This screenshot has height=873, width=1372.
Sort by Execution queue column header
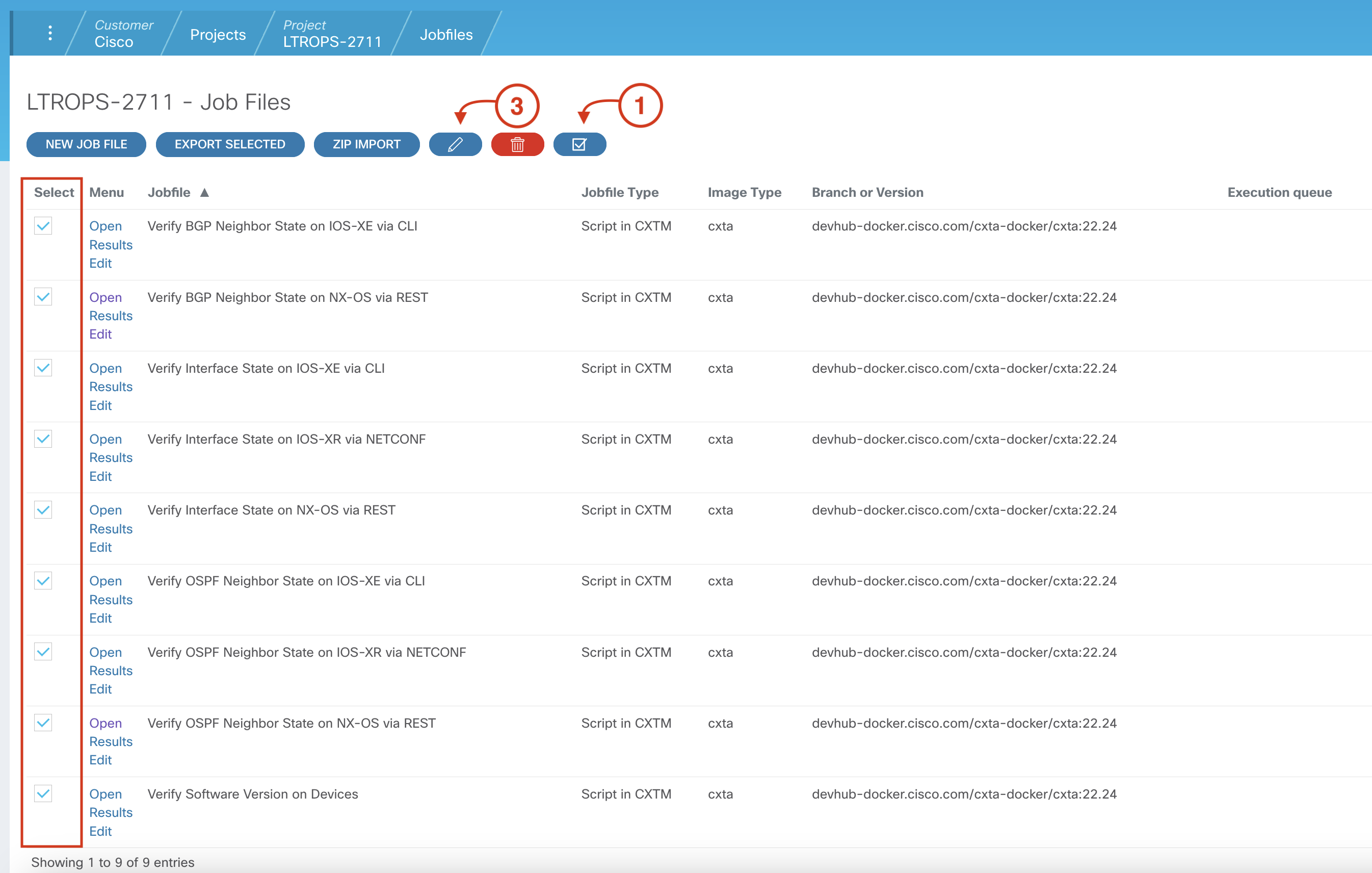tap(1280, 193)
